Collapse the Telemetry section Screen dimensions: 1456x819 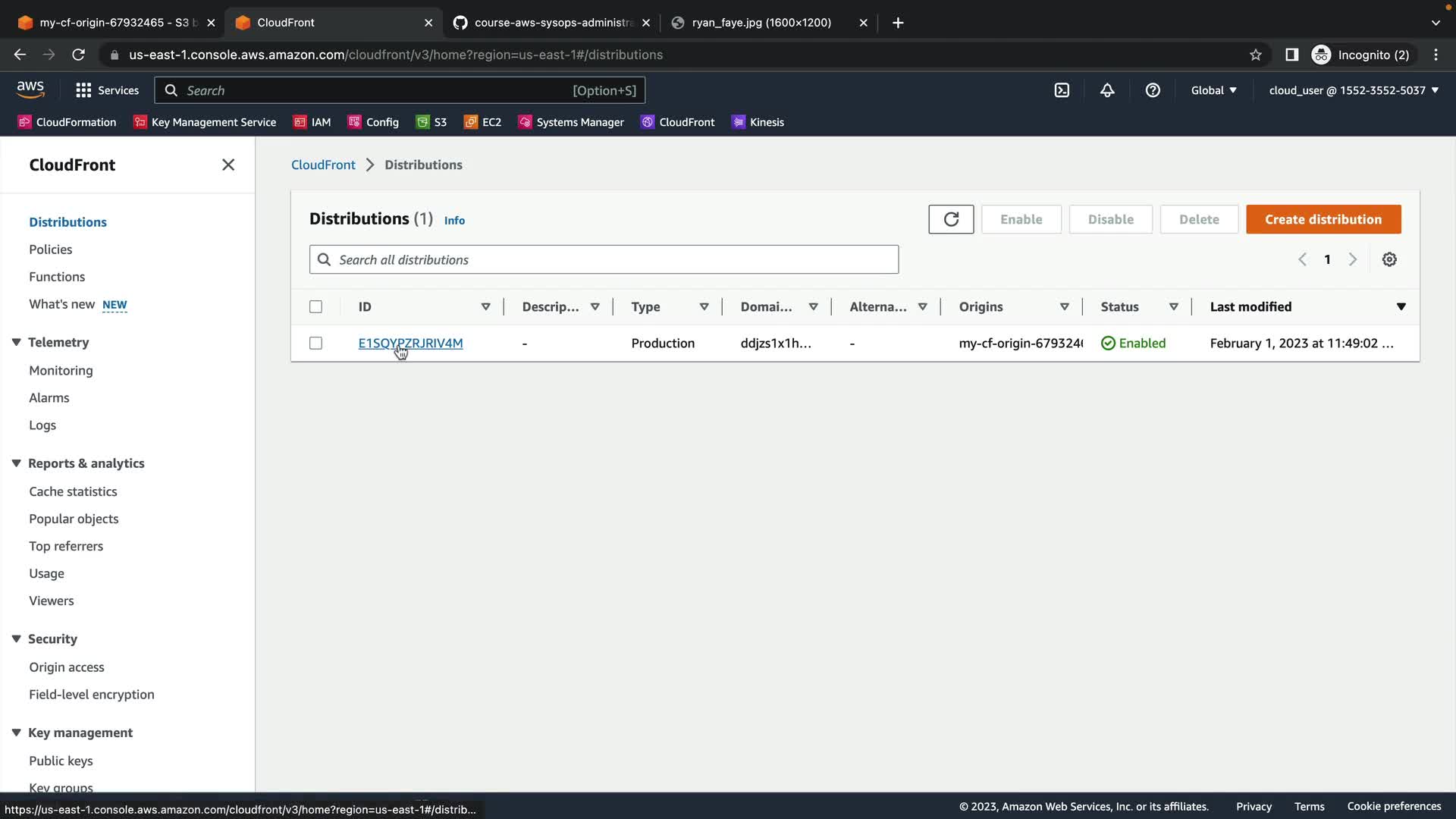pos(16,342)
